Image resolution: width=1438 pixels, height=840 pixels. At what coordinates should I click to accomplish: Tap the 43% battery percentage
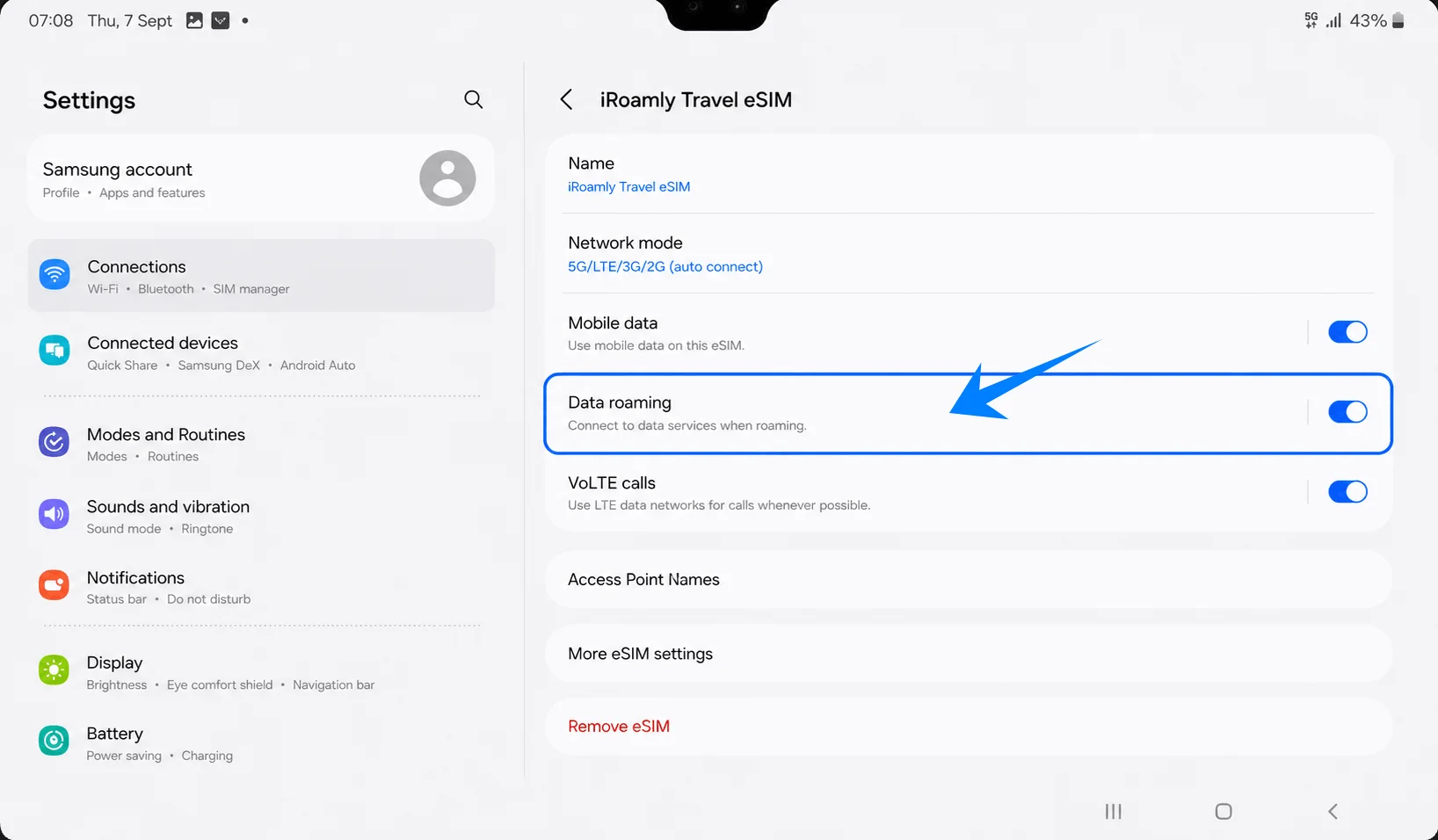click(x=1369, y=20)
